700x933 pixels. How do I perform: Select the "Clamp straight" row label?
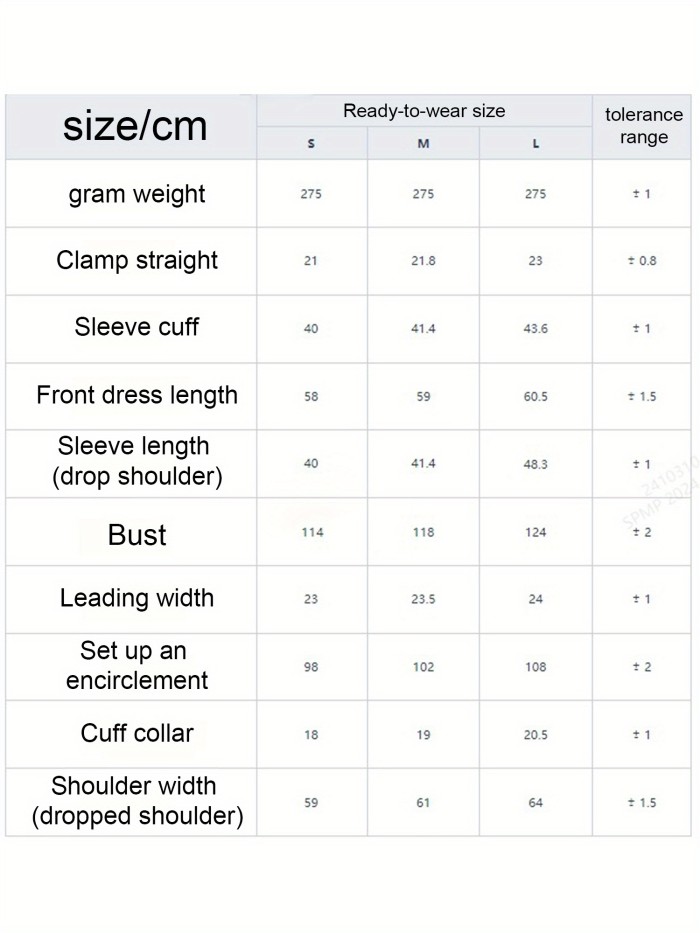pyautogui.click(x=137, y=261)
